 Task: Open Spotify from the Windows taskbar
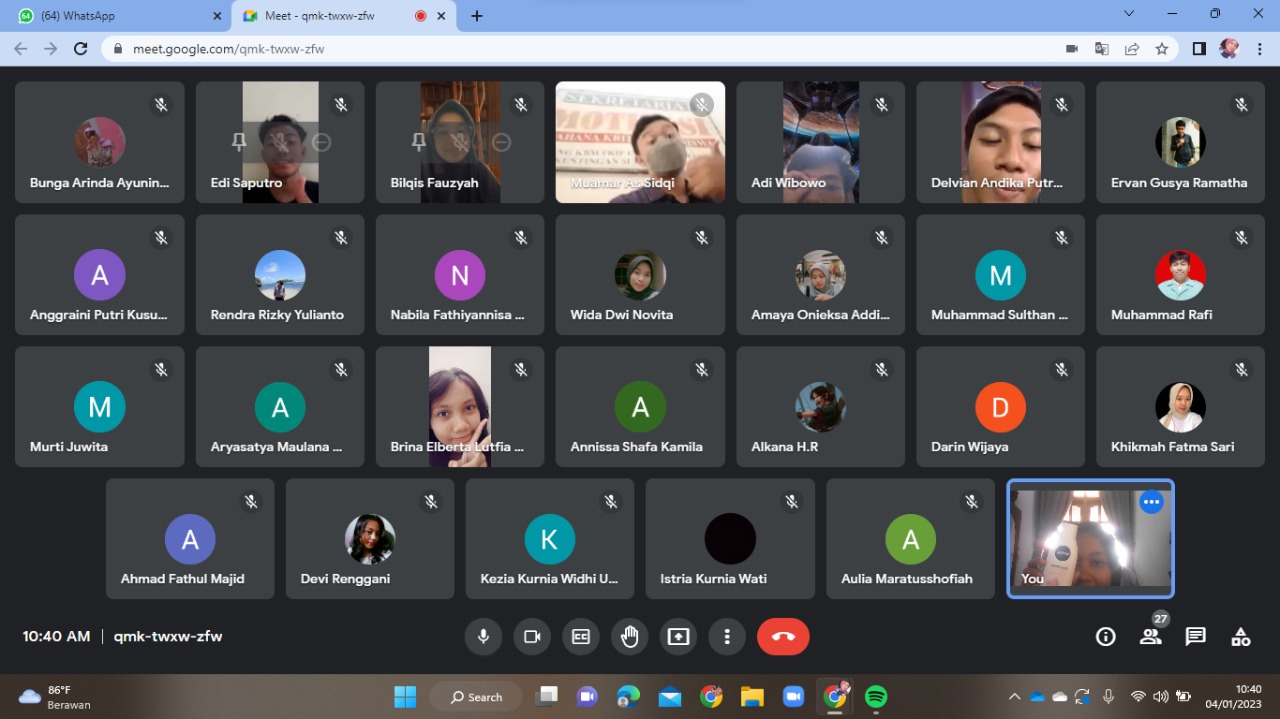tap(876, 696)
